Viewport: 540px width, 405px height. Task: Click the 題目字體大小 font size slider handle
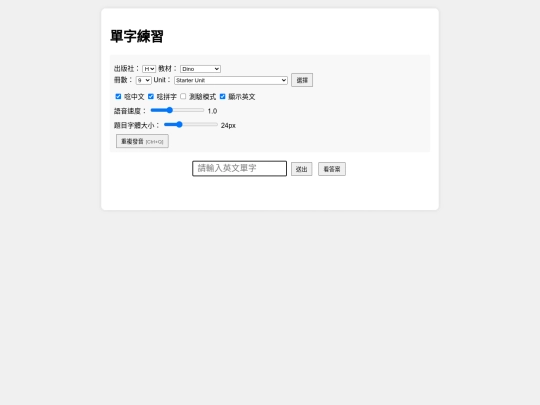[179, 124]
